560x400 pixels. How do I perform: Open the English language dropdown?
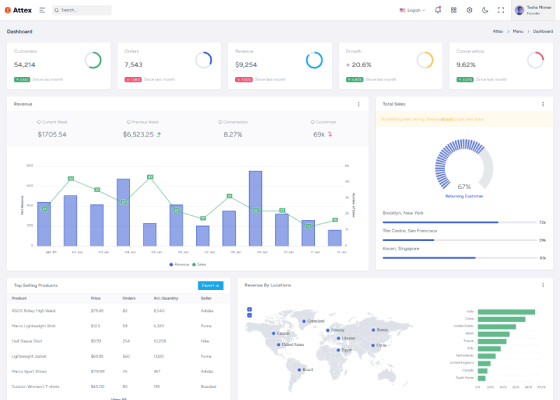point(412,10)
